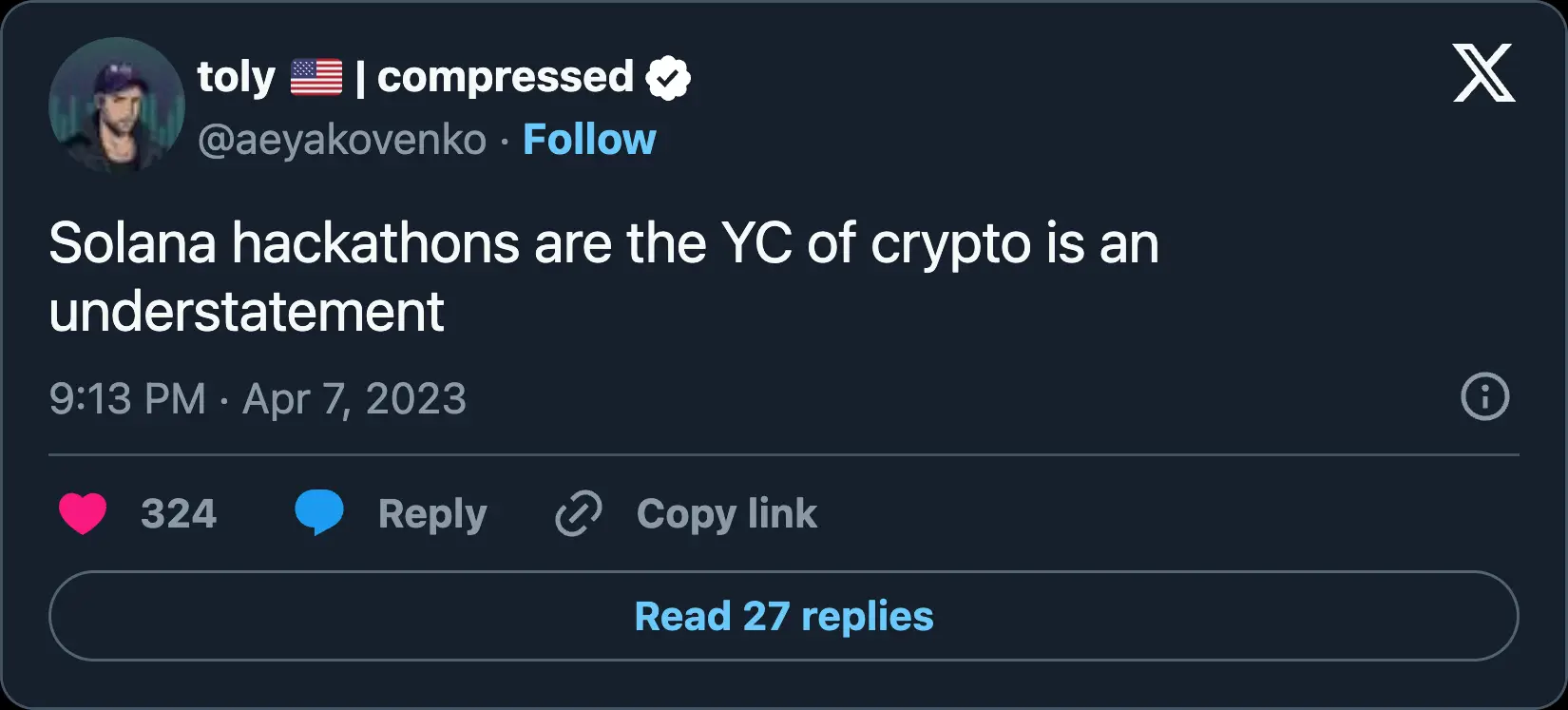Open the tweet info circle icon
Image resolution: width=1568 pixels, height=710 pixels.
[x=1484, y=397]
